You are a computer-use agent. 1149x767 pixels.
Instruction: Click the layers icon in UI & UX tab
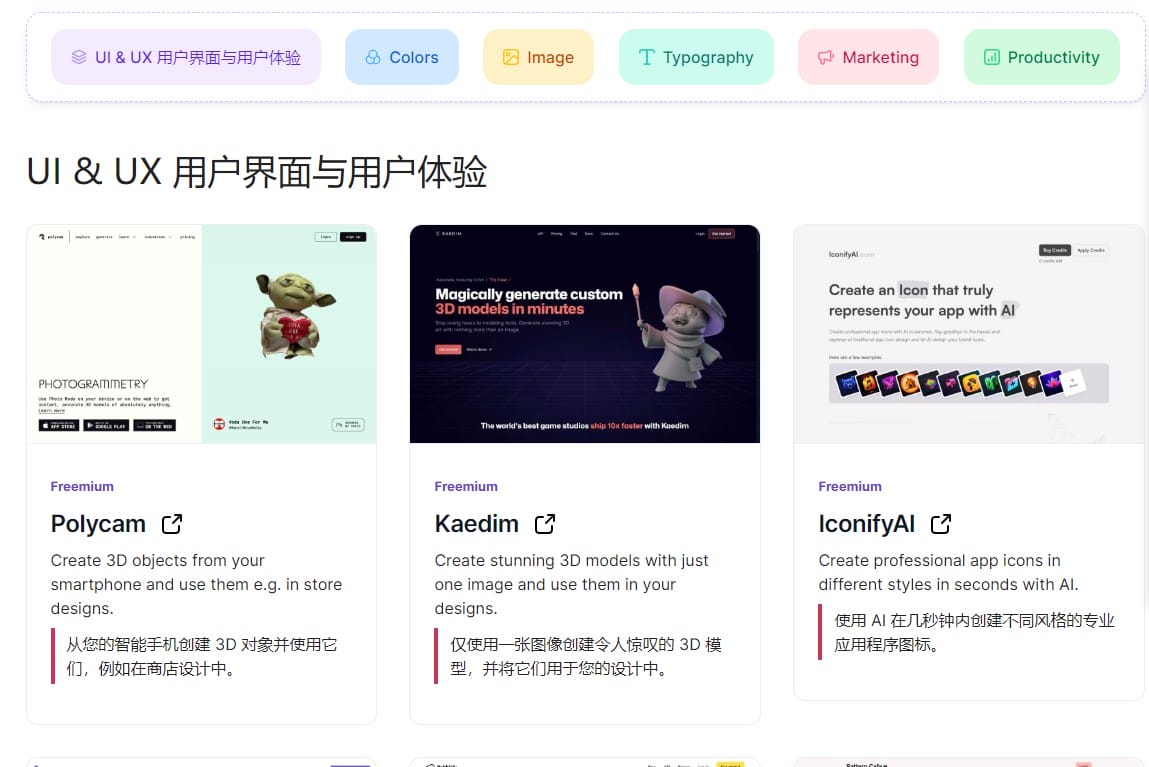click(79, 57)
